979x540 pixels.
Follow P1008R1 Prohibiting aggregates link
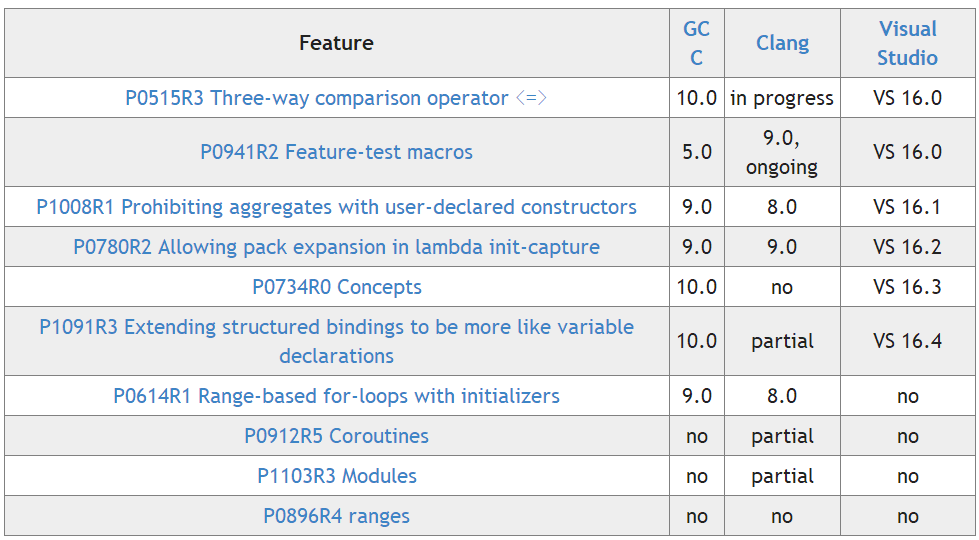pos(336,207)
